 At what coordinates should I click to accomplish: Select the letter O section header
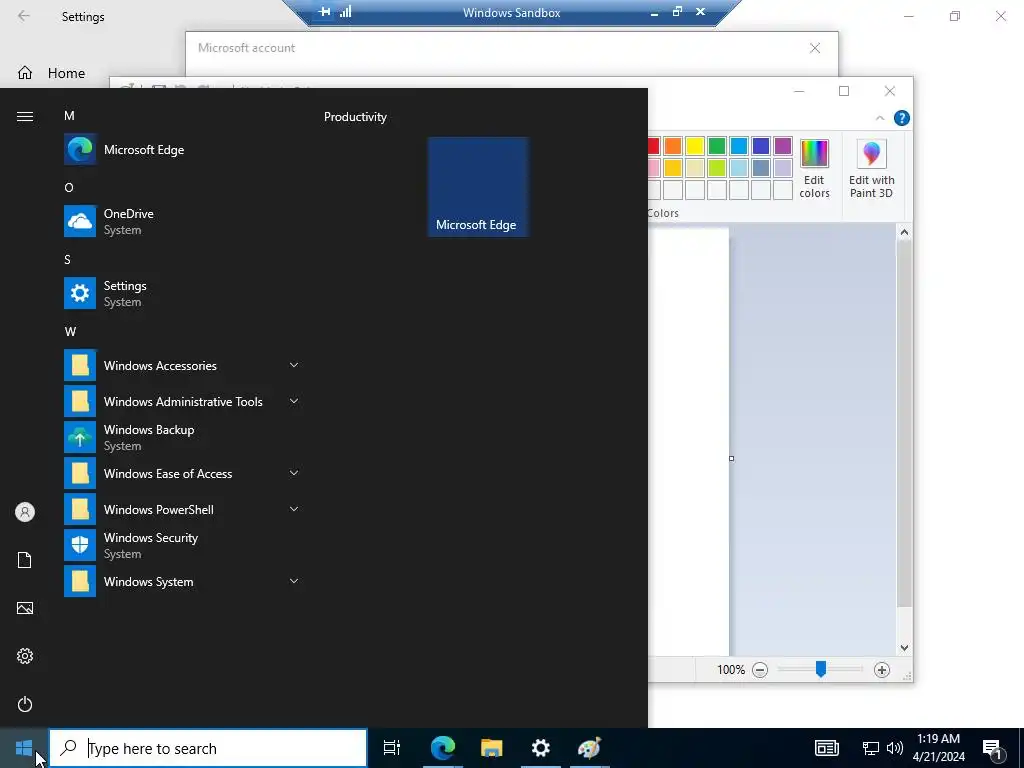[69, 187]
